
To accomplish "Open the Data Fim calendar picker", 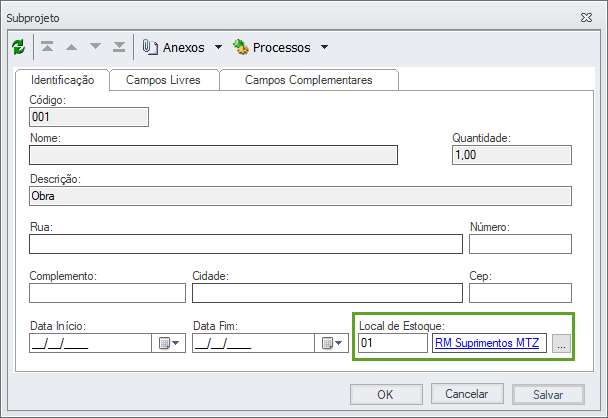I will (x=329, y=343).
